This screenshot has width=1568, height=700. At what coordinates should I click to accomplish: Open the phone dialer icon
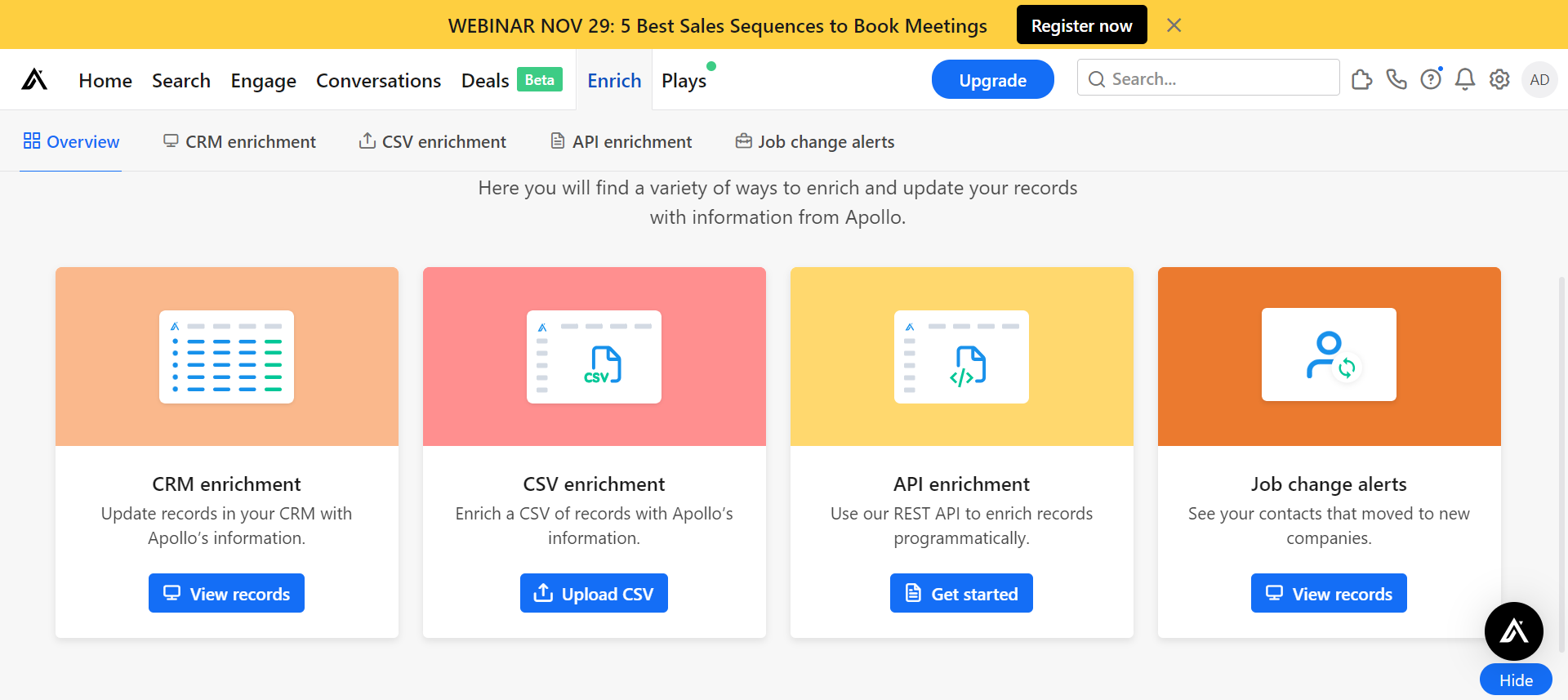1396,79
